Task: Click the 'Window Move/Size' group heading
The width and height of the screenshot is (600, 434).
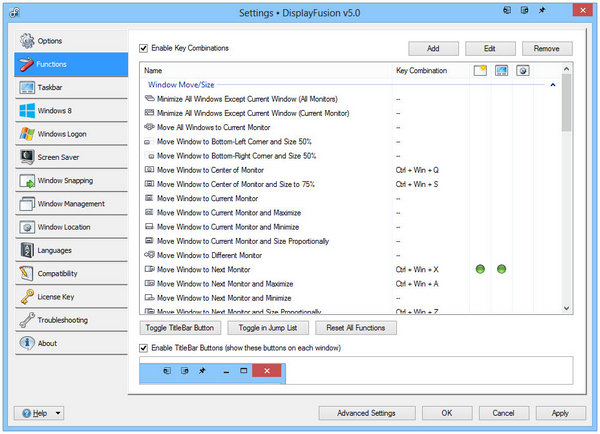Action: pyautogui.click(x=181, y=85)
